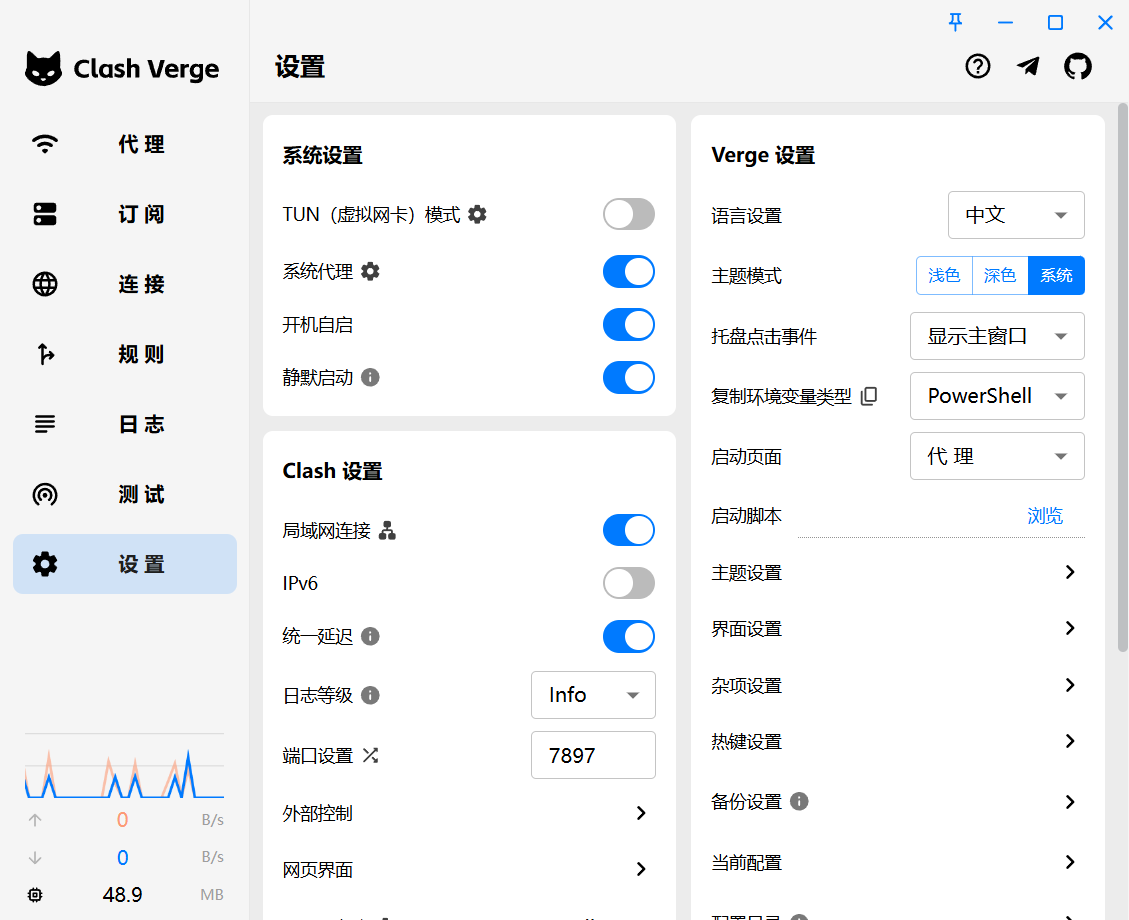Turn on TUN（虚拟网卡）模式
This screenshot has width=1129, height=920.
pos(628,214)
